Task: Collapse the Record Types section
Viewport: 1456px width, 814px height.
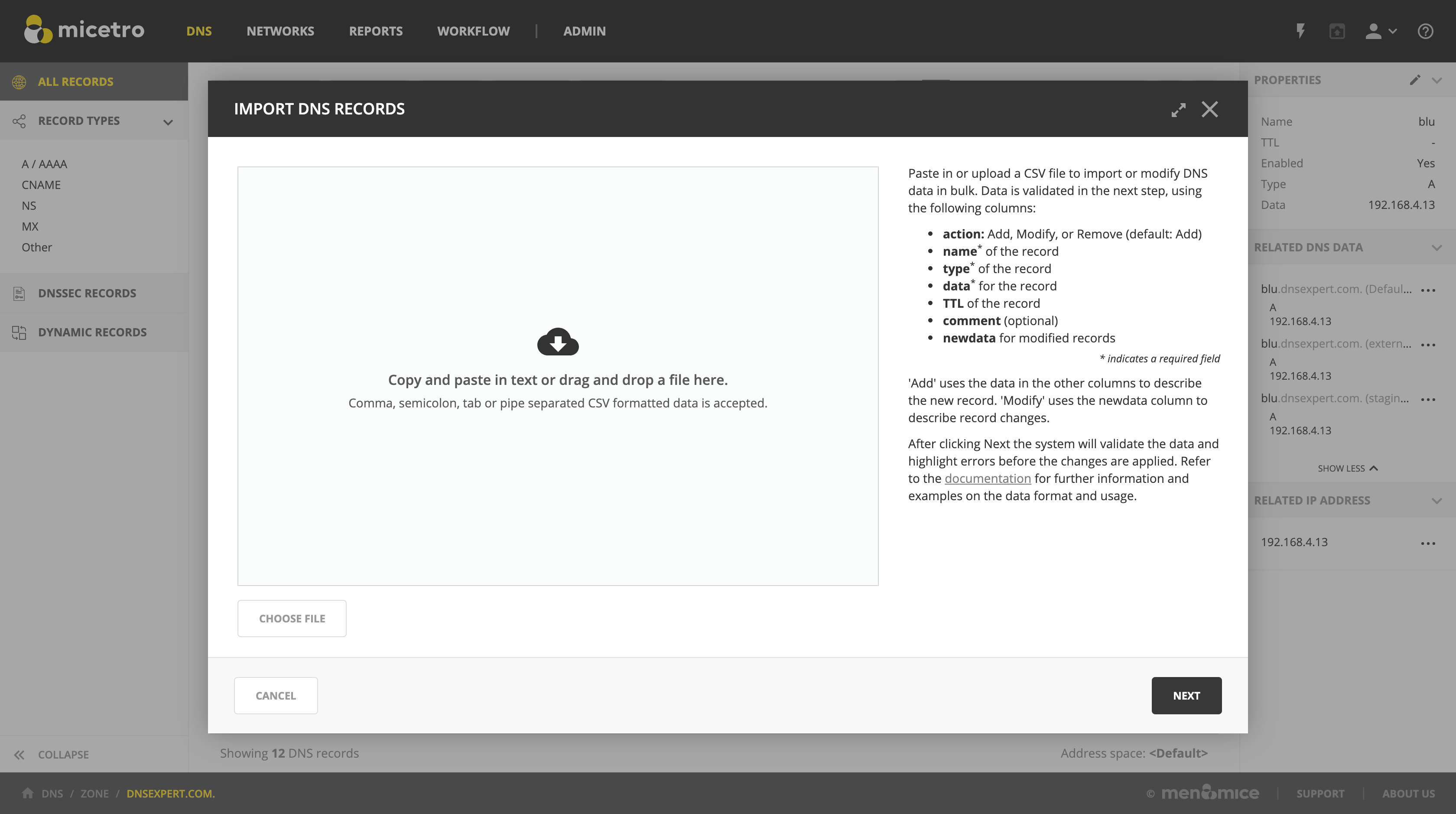Action: [168, 121]
